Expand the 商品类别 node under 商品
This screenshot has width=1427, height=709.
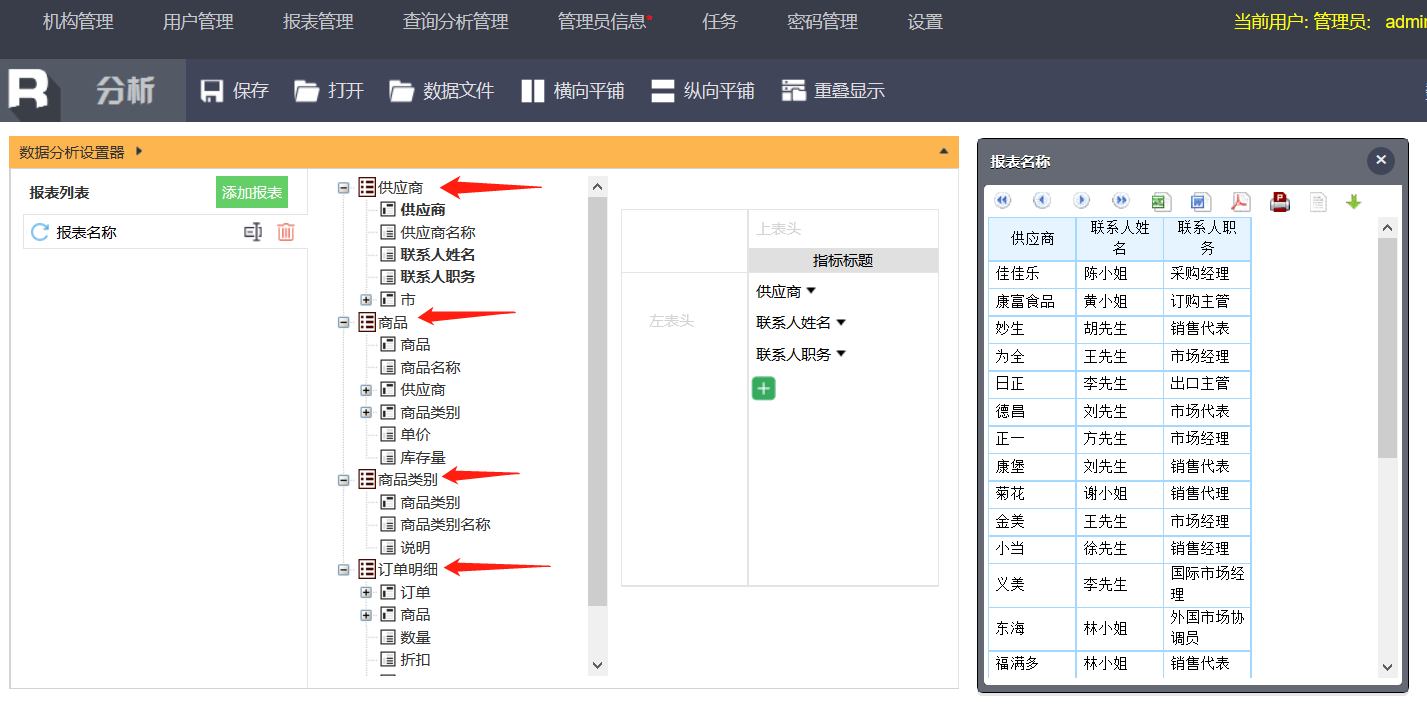[366, 413]
